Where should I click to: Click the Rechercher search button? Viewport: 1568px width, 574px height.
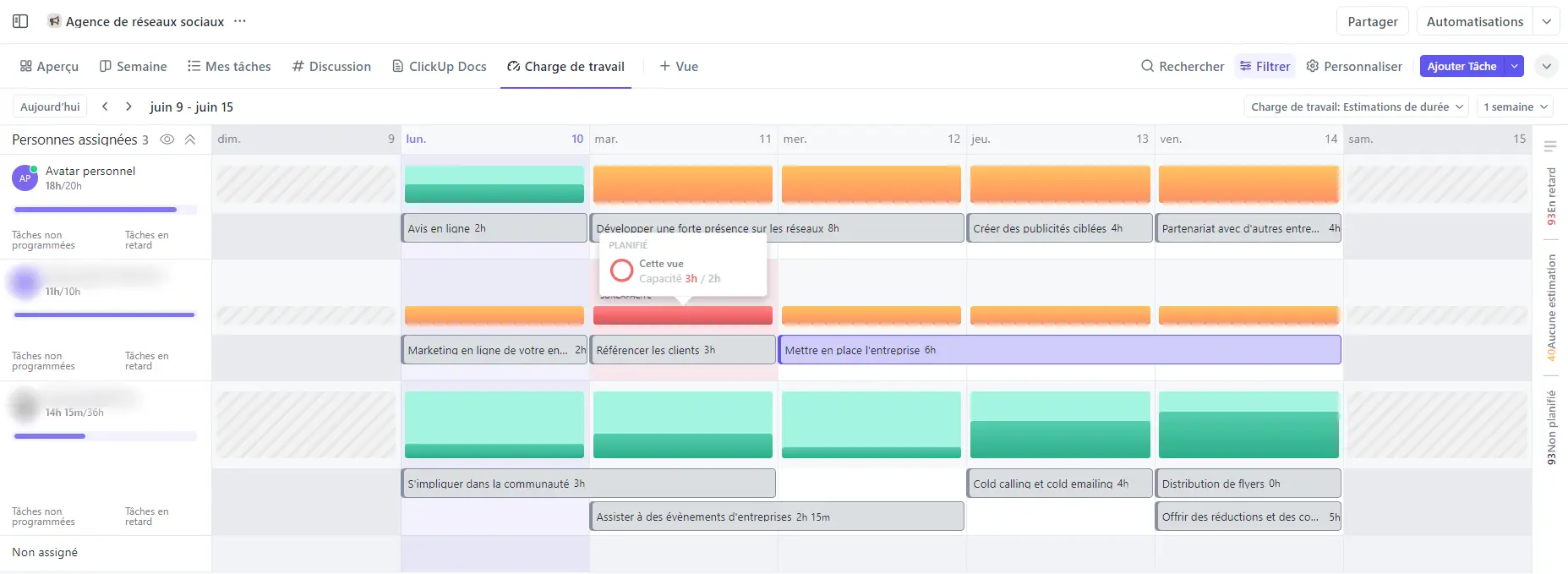[x=1183, y=66]
